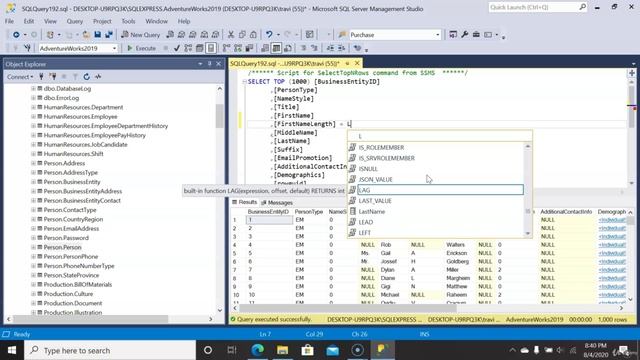Open the File menu

9,21
